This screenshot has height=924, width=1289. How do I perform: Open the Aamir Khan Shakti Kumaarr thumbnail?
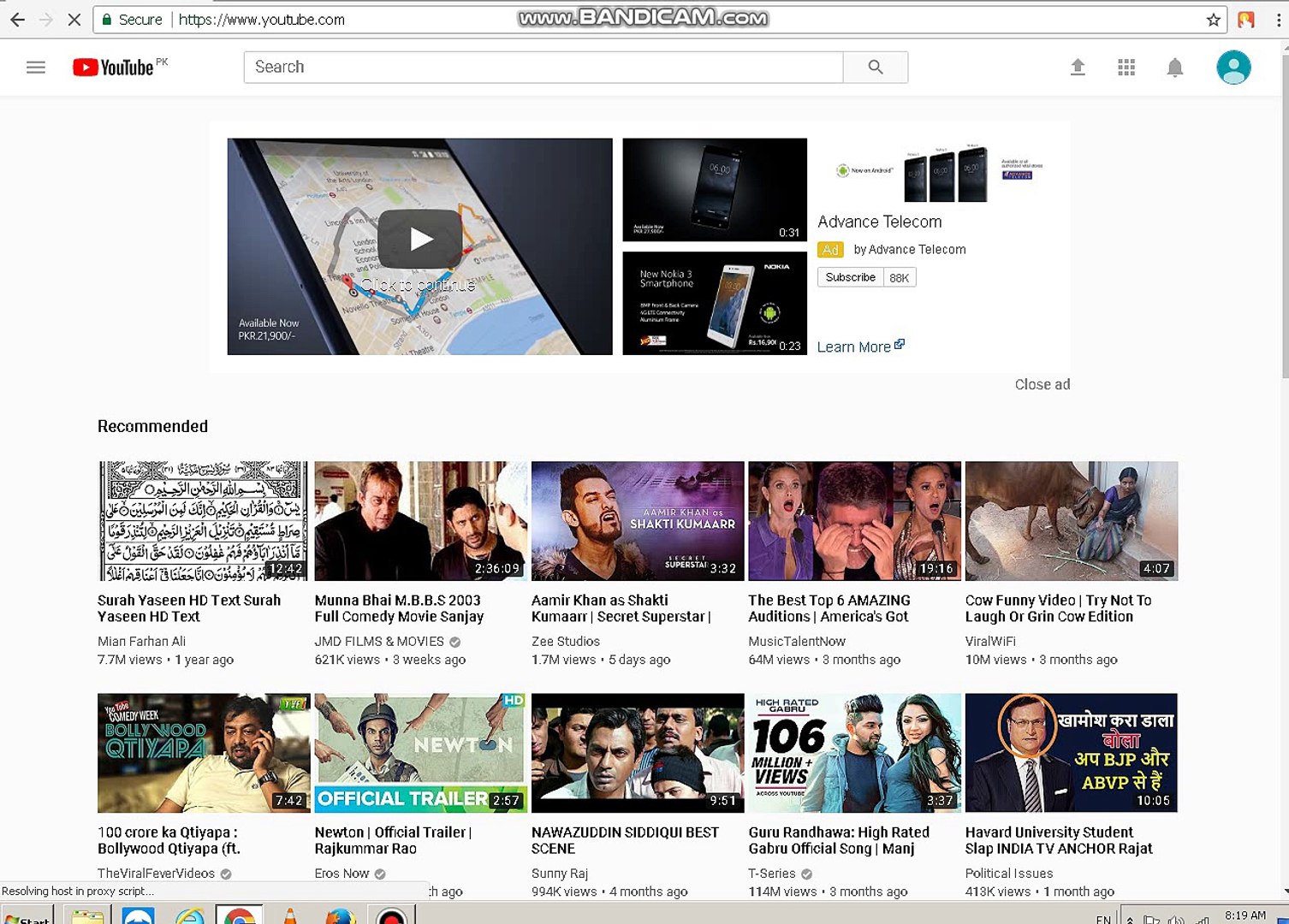[x=638, y=521]
